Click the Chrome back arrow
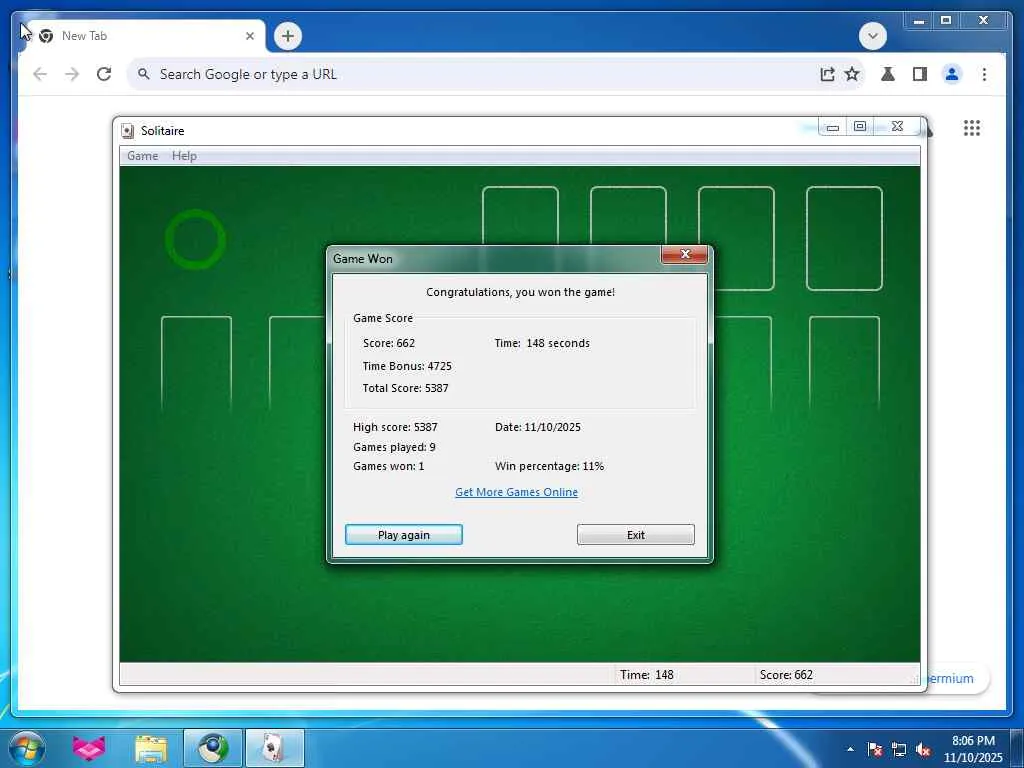The image size is (1024, 768). point(40,74)
